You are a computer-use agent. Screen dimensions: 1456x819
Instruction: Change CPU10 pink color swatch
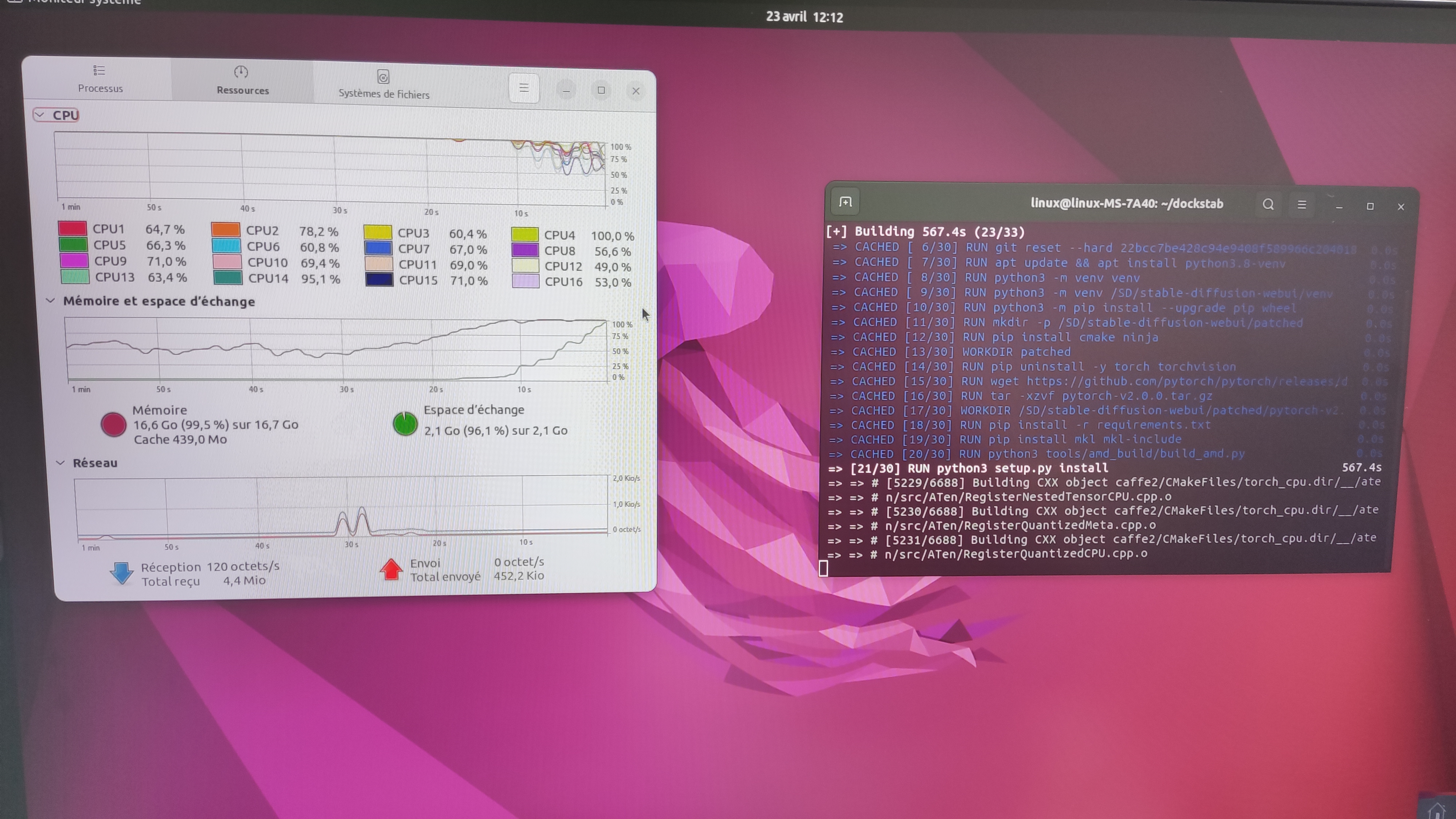click(x=227, y=262)
